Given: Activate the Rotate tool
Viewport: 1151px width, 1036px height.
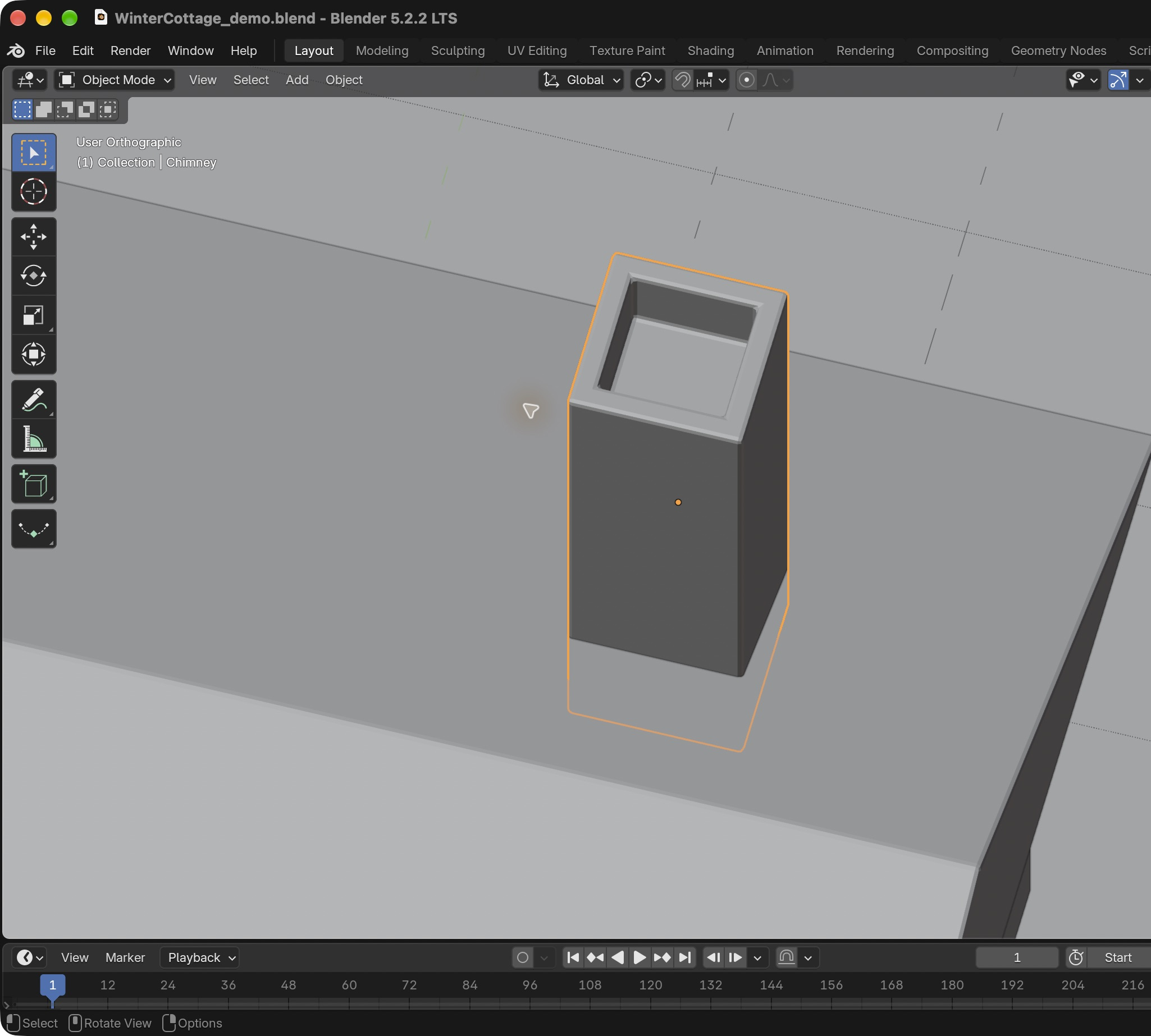Looking at the screenshot, I should [34, 276].
